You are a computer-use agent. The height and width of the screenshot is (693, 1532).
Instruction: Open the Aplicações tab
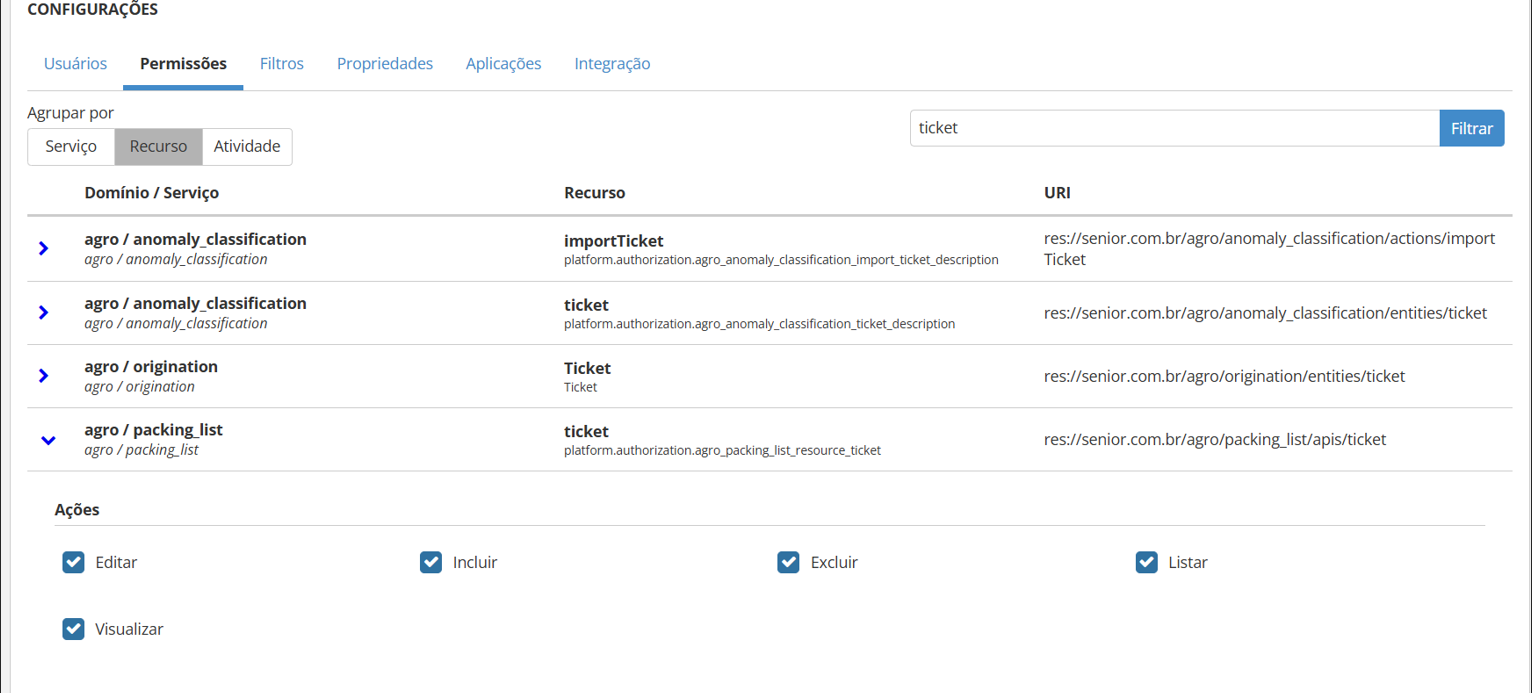(x=503, y=64)
